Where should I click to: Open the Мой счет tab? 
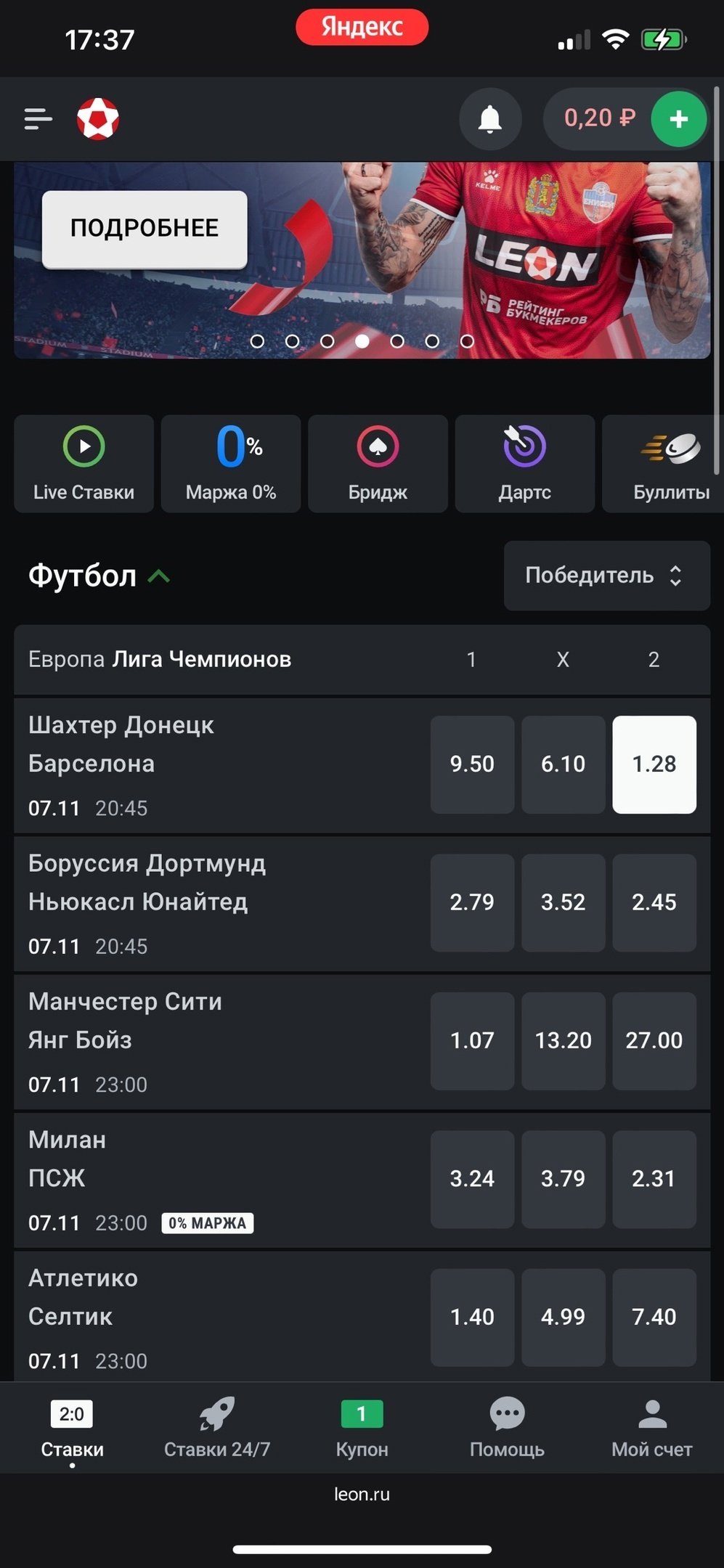point(651,1428)
